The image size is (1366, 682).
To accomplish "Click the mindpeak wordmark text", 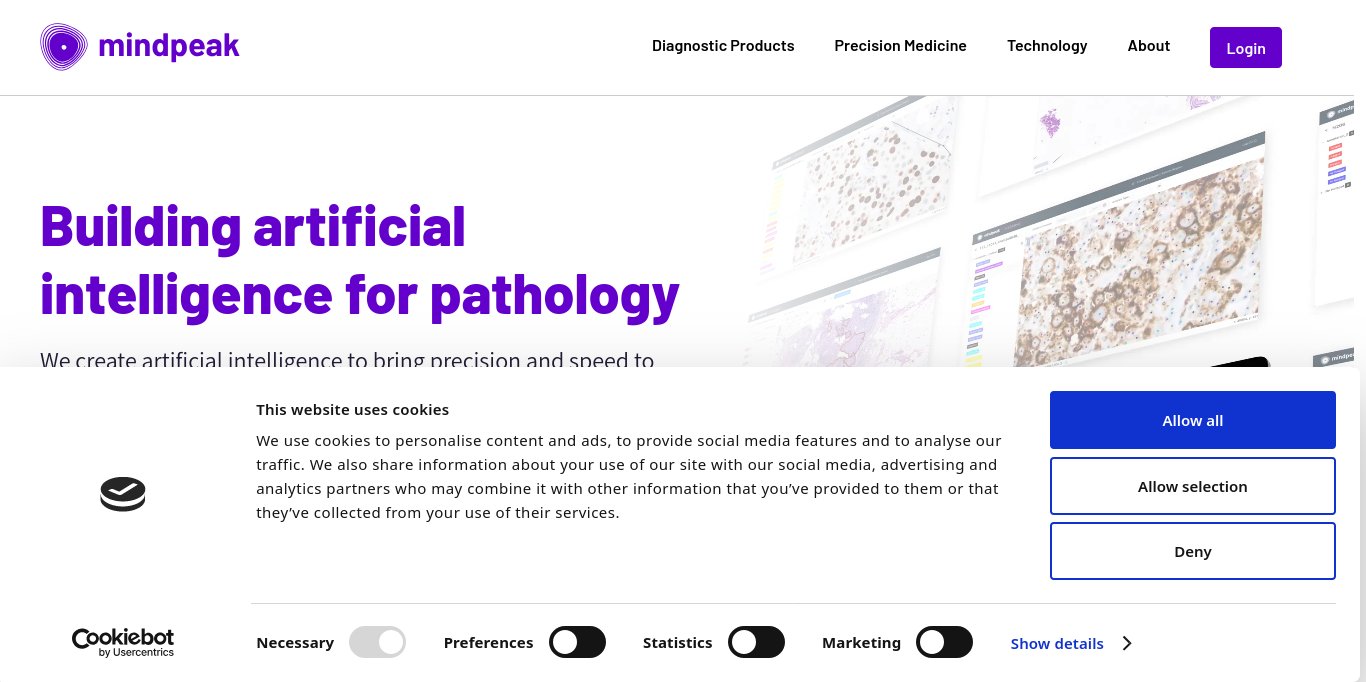I will pos(169,46).
